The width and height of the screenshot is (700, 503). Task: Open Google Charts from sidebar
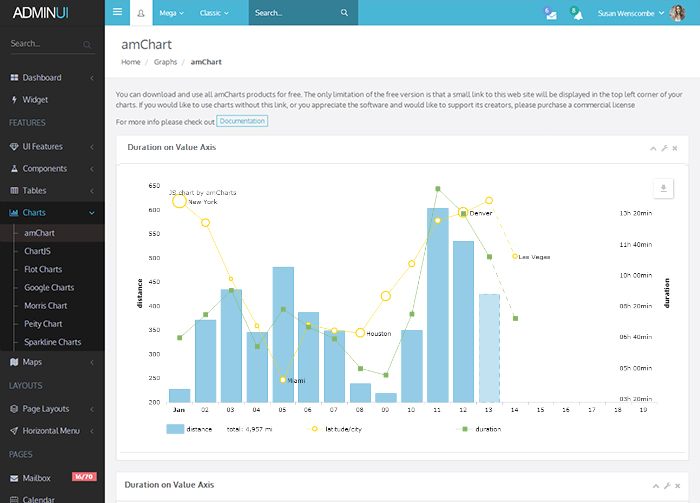[x=49, y=287]
